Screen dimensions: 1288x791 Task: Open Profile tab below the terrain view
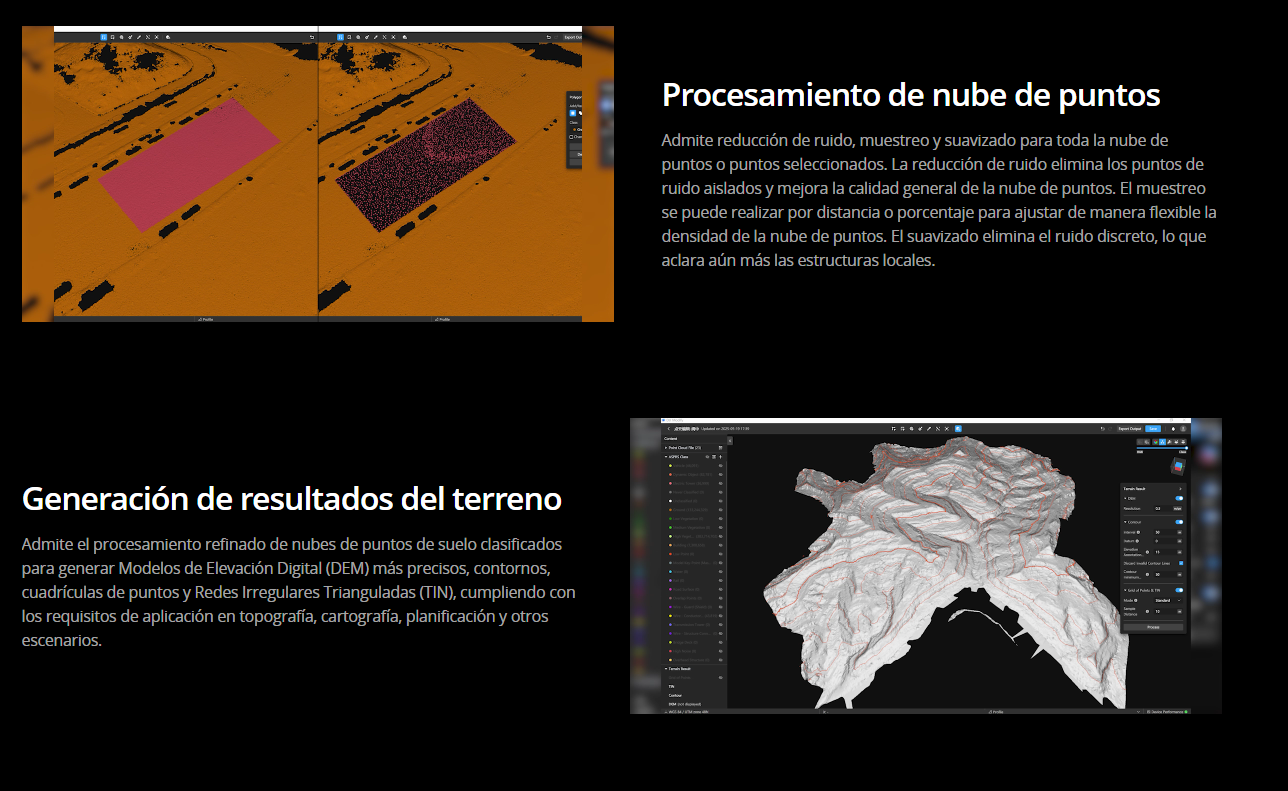[995, 711]
